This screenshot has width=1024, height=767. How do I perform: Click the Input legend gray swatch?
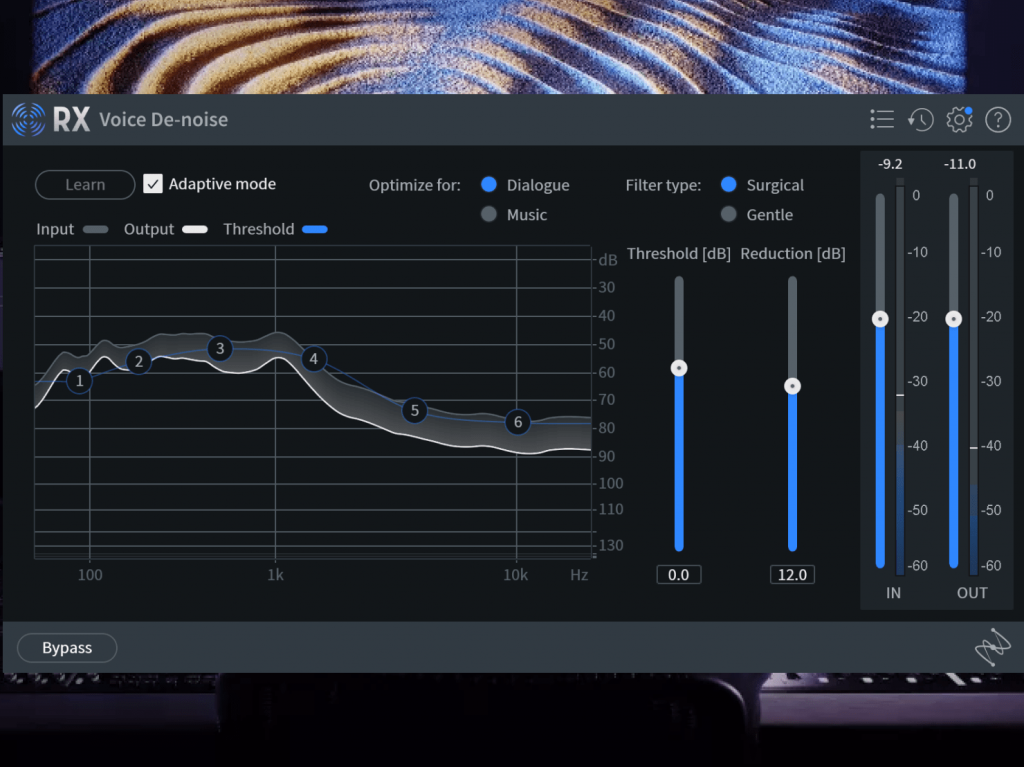pos(95,229)
